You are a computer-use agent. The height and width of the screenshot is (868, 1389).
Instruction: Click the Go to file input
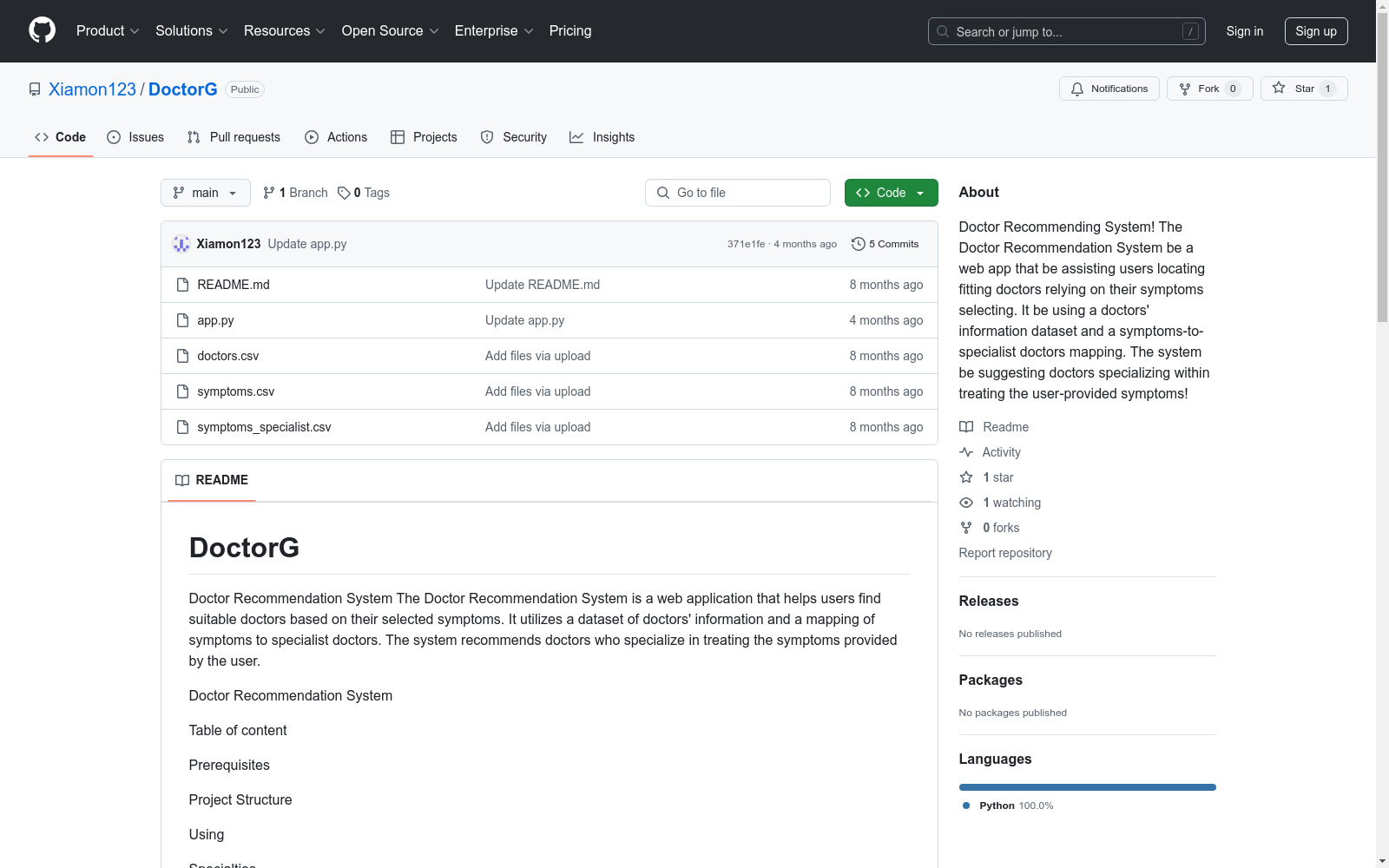click(x=738, y=193)
